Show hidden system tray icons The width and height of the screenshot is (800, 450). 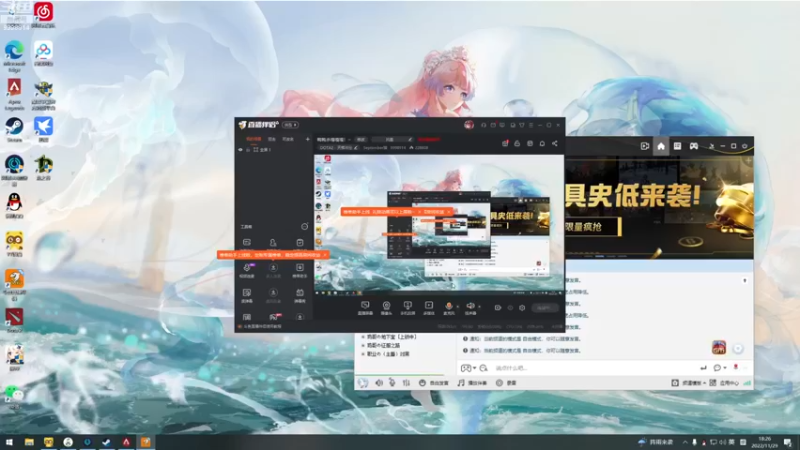click(685, 442)
